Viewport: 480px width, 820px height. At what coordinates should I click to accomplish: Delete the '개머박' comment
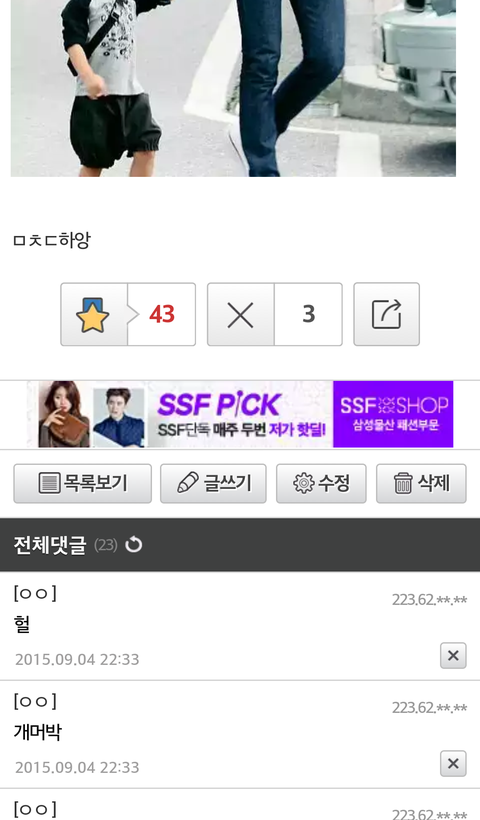click(453, 764)
